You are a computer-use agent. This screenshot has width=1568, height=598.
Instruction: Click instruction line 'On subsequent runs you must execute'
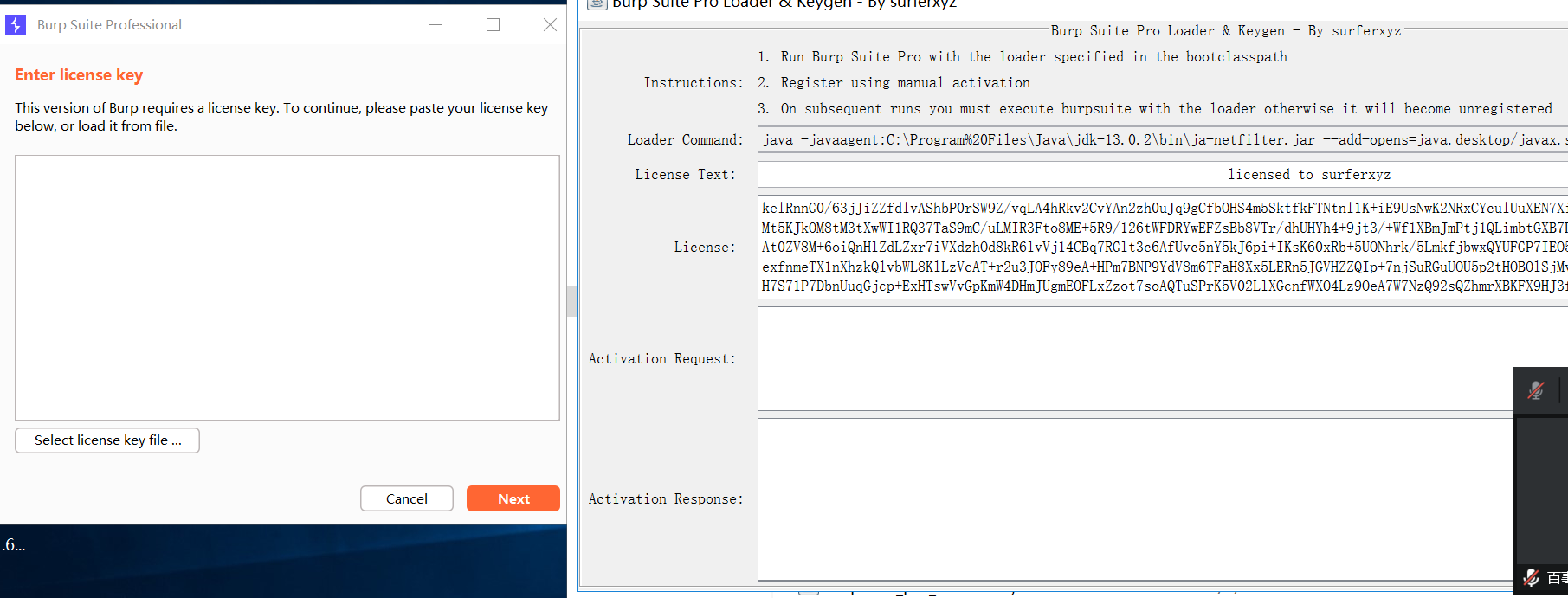click(x=1155, y=109)
